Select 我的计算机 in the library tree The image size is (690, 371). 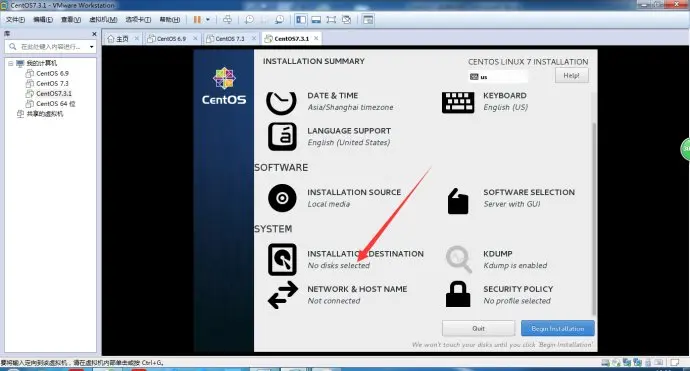click(41, 63)
